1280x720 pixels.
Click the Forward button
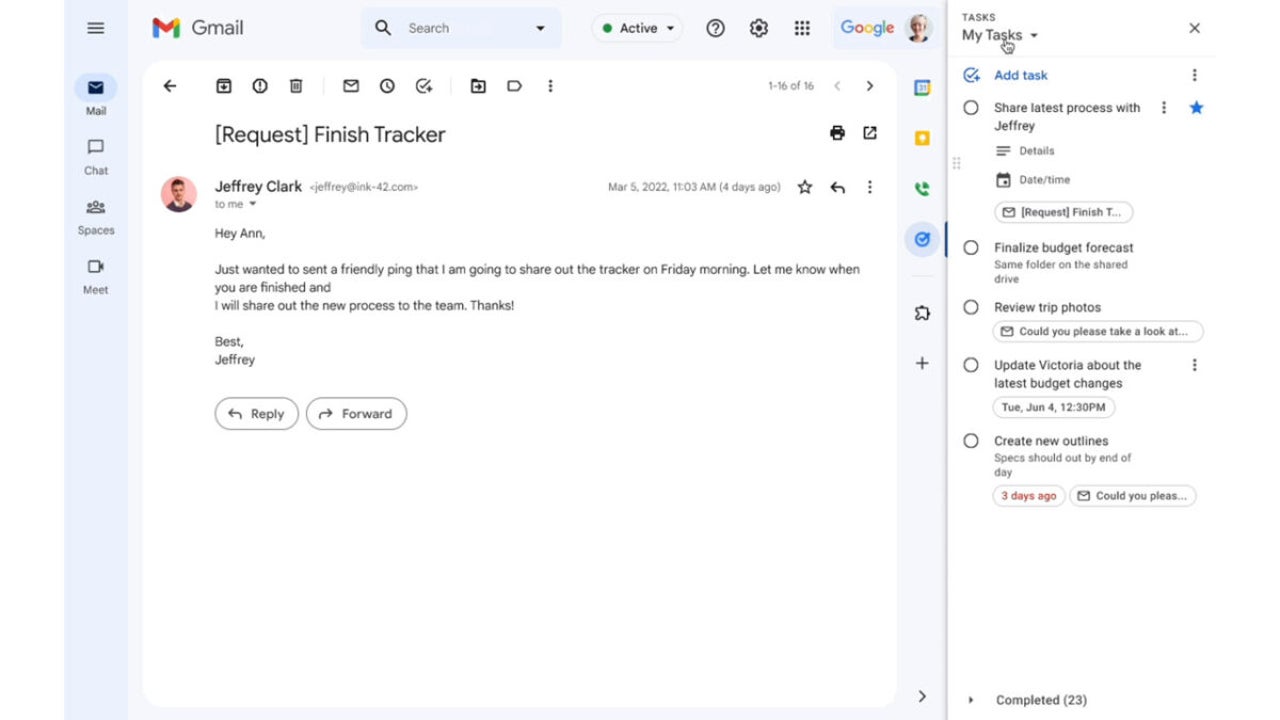tap(356, 414)
